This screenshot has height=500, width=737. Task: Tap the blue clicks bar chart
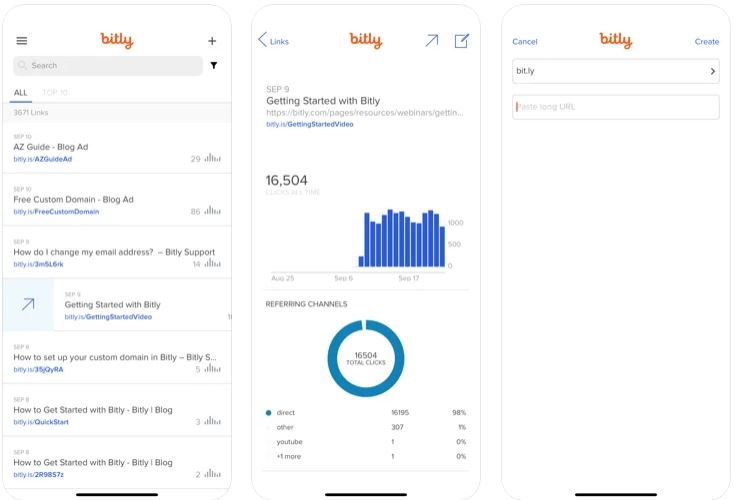pyautogui.click(x=401, y=239)
